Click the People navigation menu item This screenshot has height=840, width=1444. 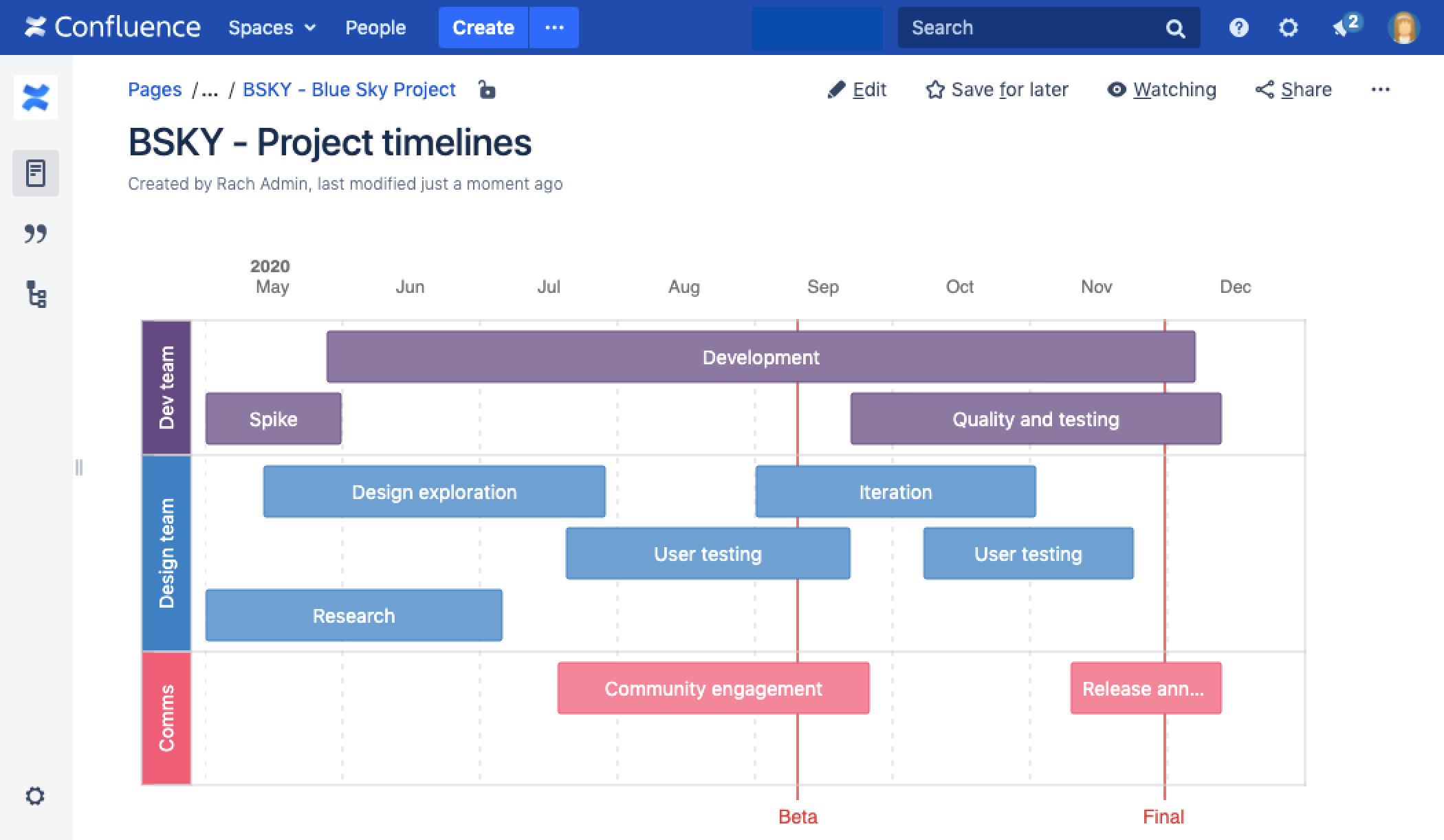375,27
